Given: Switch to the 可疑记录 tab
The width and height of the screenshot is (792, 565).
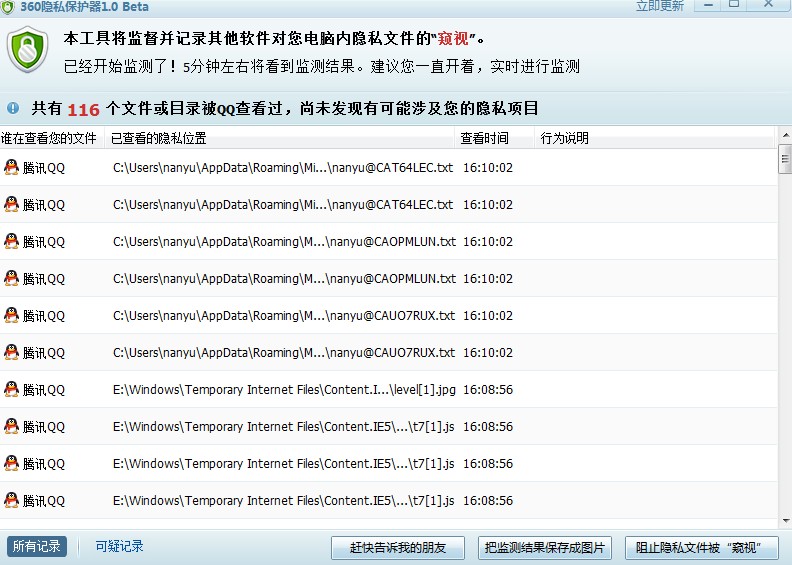Looking at the screenshot, I should (119, 546).
